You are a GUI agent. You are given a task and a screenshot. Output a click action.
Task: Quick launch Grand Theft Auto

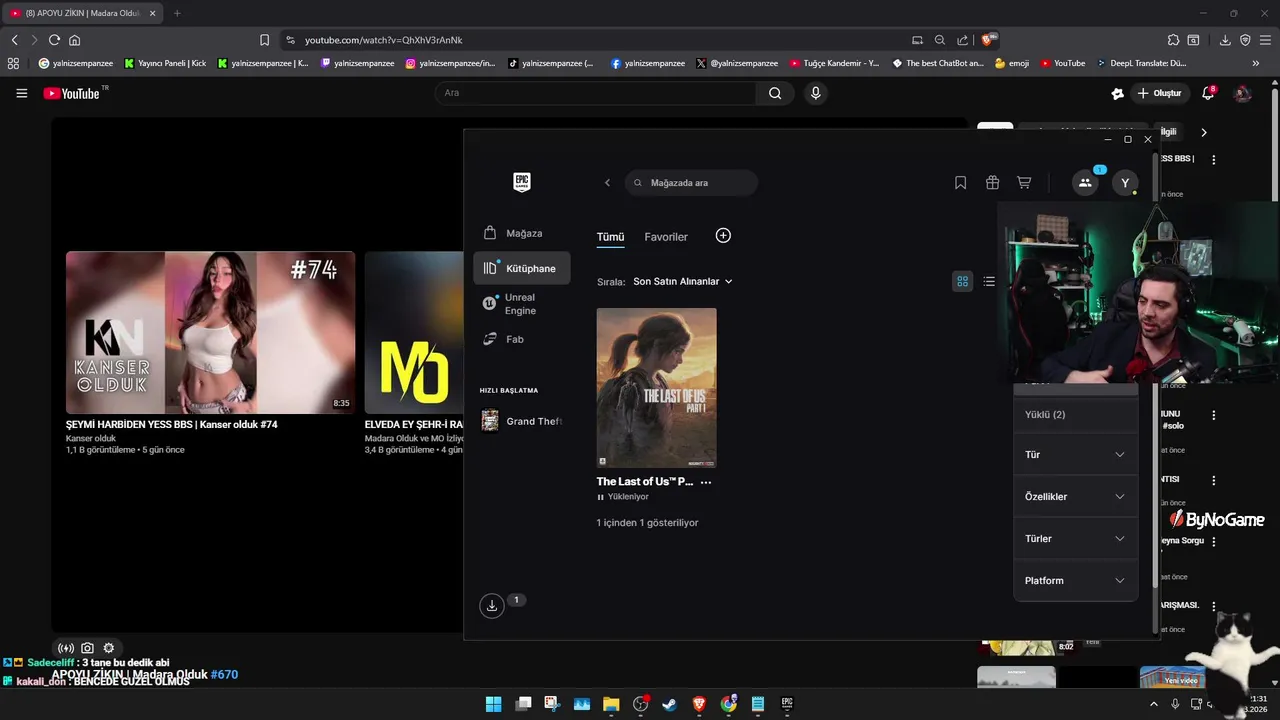(522, 421)
